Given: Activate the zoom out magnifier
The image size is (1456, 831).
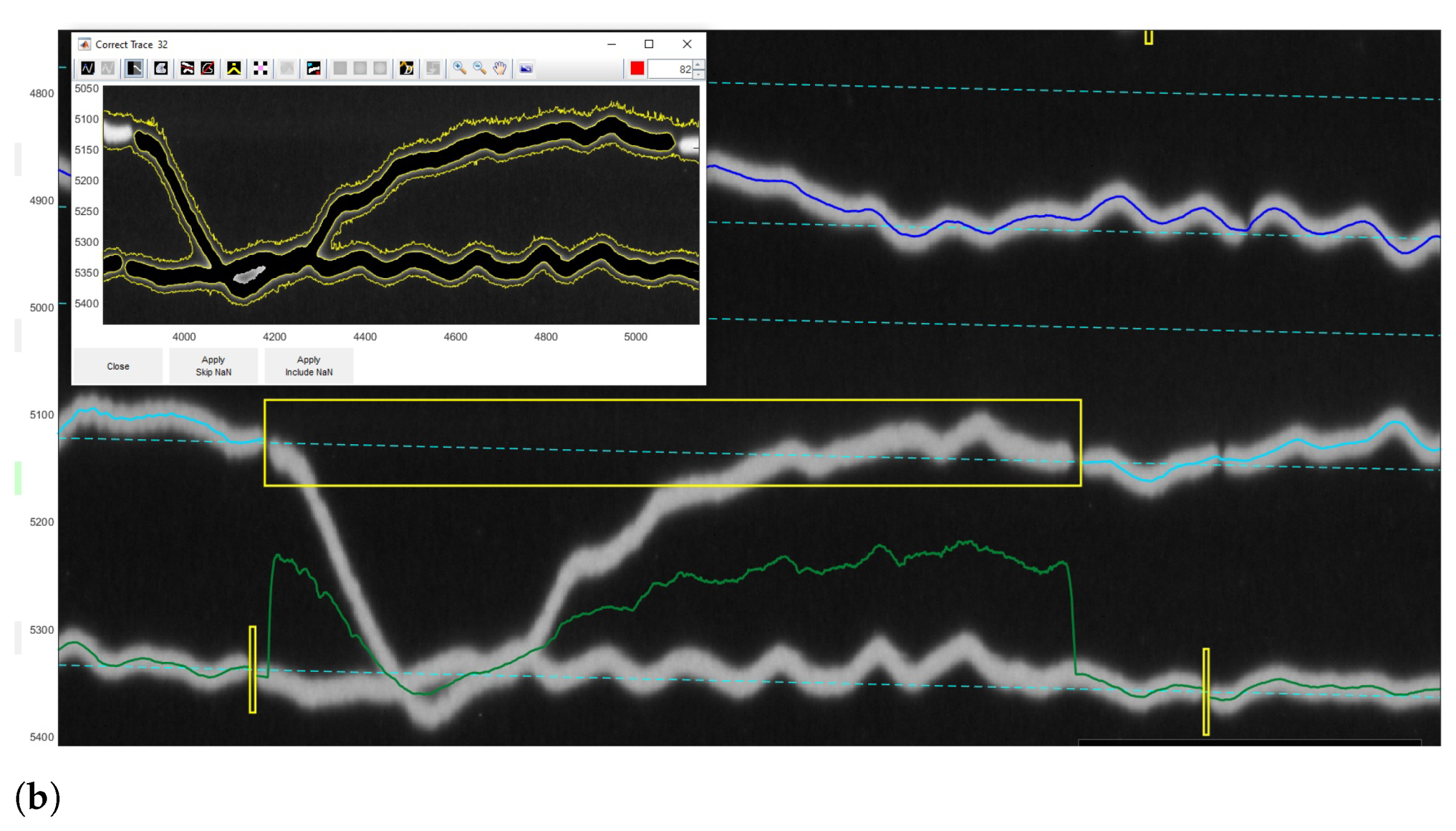Looking at the screenshot, I should (479, 68).
